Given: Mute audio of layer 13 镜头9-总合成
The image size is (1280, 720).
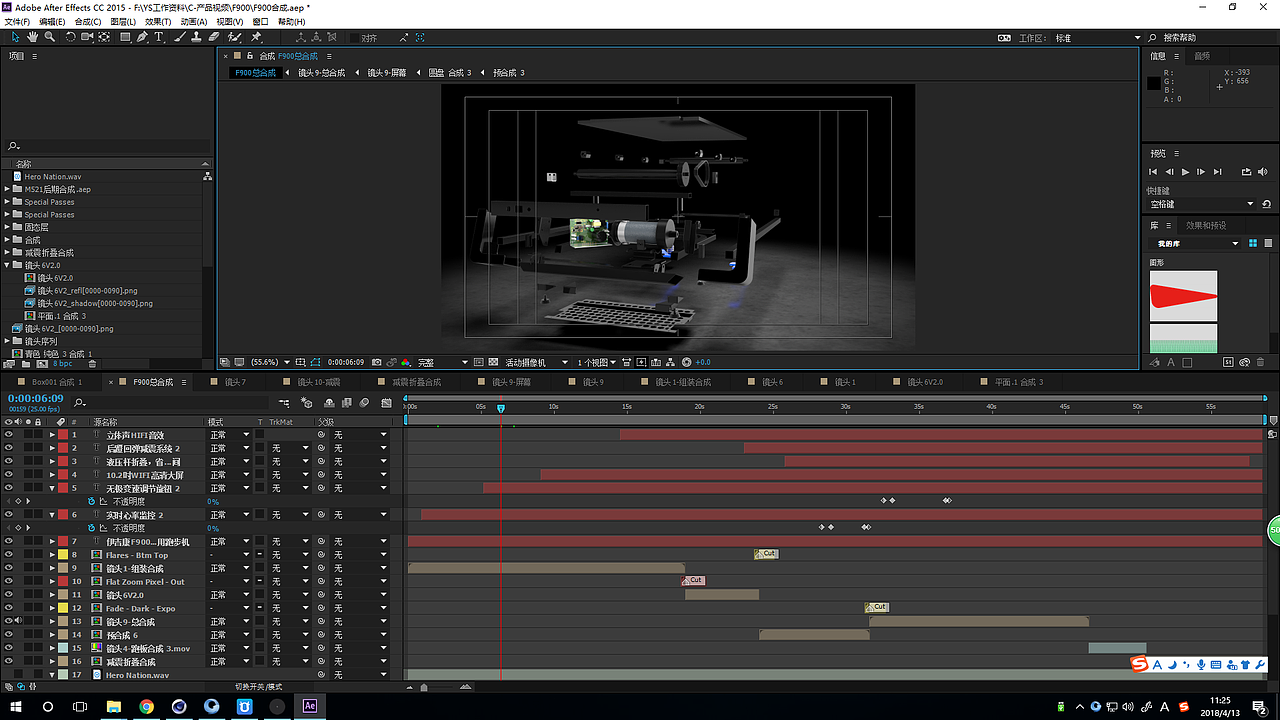Looking at the screenshot, I should pos(18,622).
